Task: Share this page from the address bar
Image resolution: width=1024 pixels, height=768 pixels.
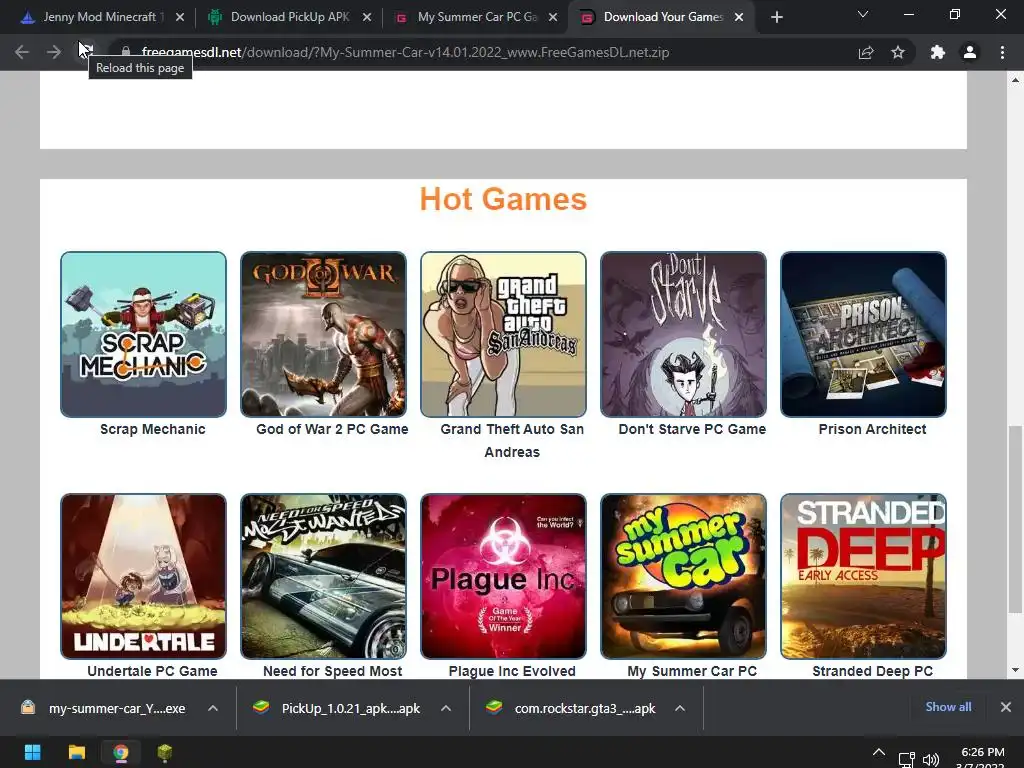Action: pos(866,52)
